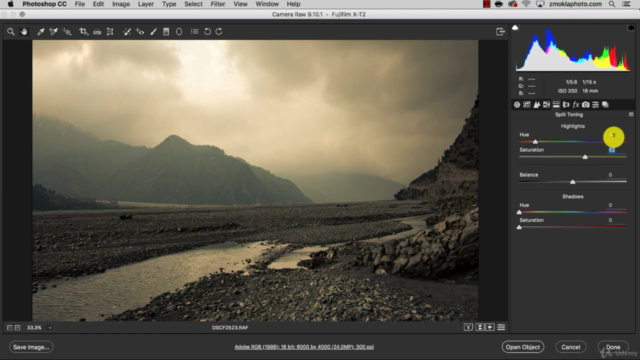Select the Targeted Adjustment tool
The image size is (640, 360).
67,31
